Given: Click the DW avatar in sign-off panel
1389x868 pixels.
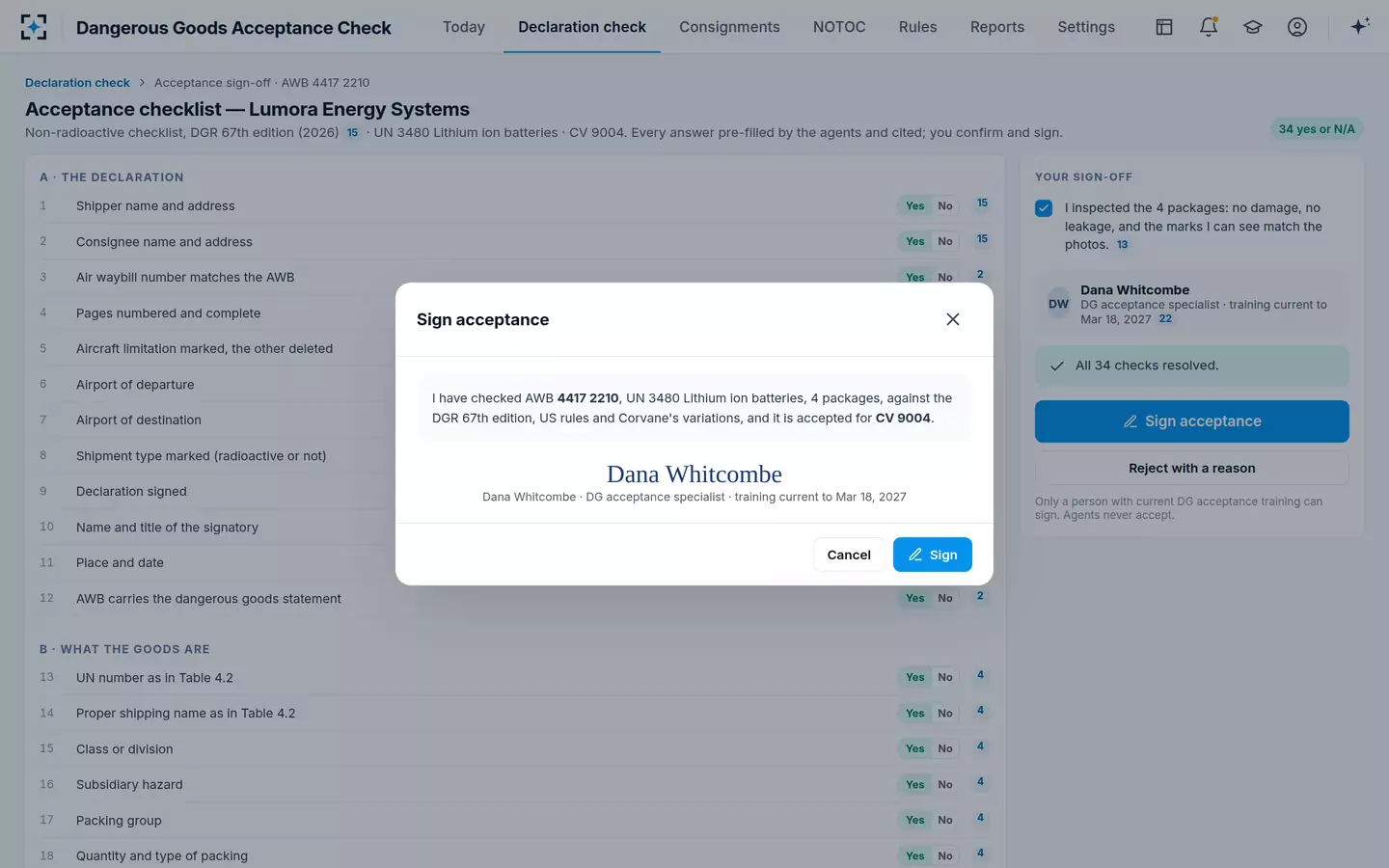Looking at the screenshot, I should tap(1058, 304).
